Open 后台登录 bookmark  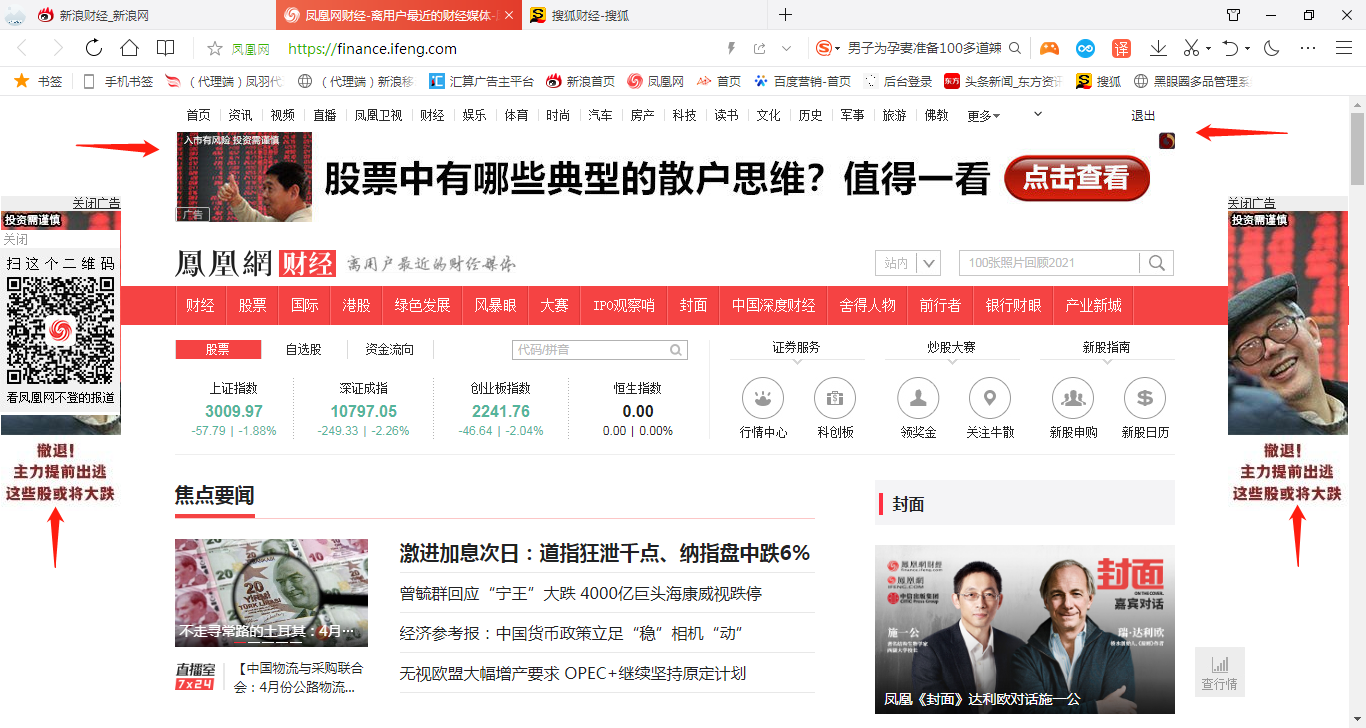tap(898, 81)
